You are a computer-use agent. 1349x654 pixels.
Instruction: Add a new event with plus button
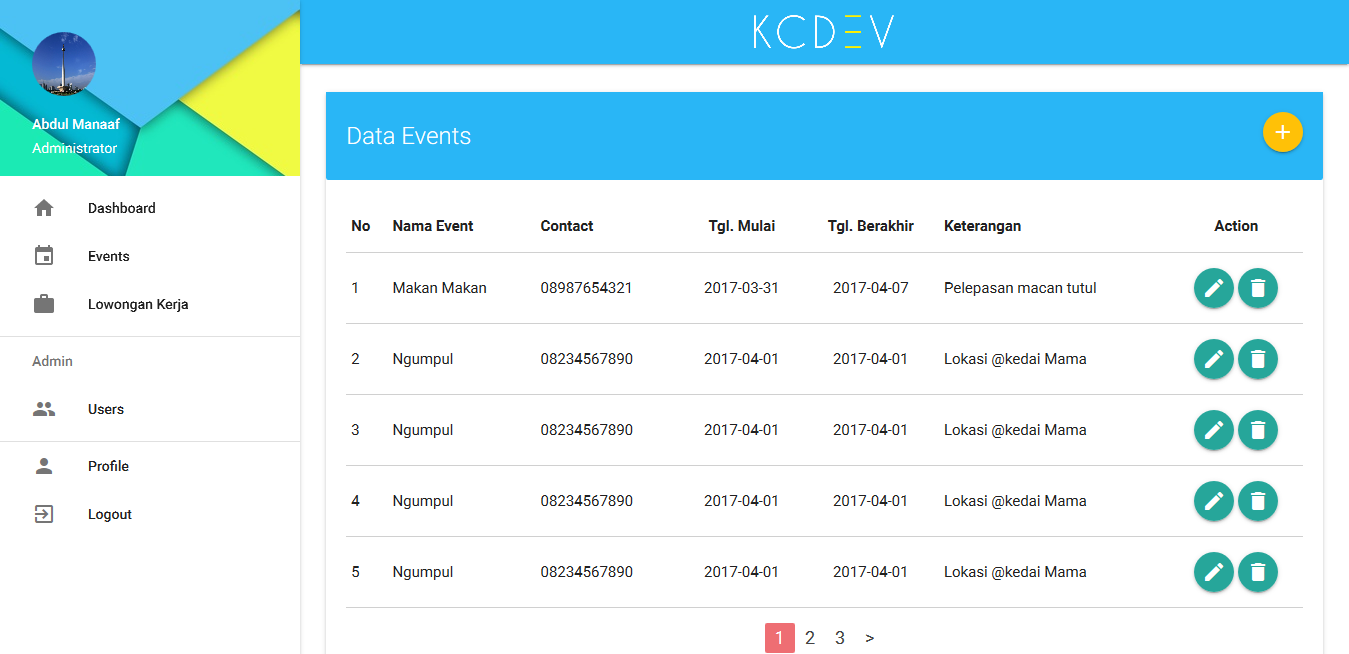(x=1283, y=132)
